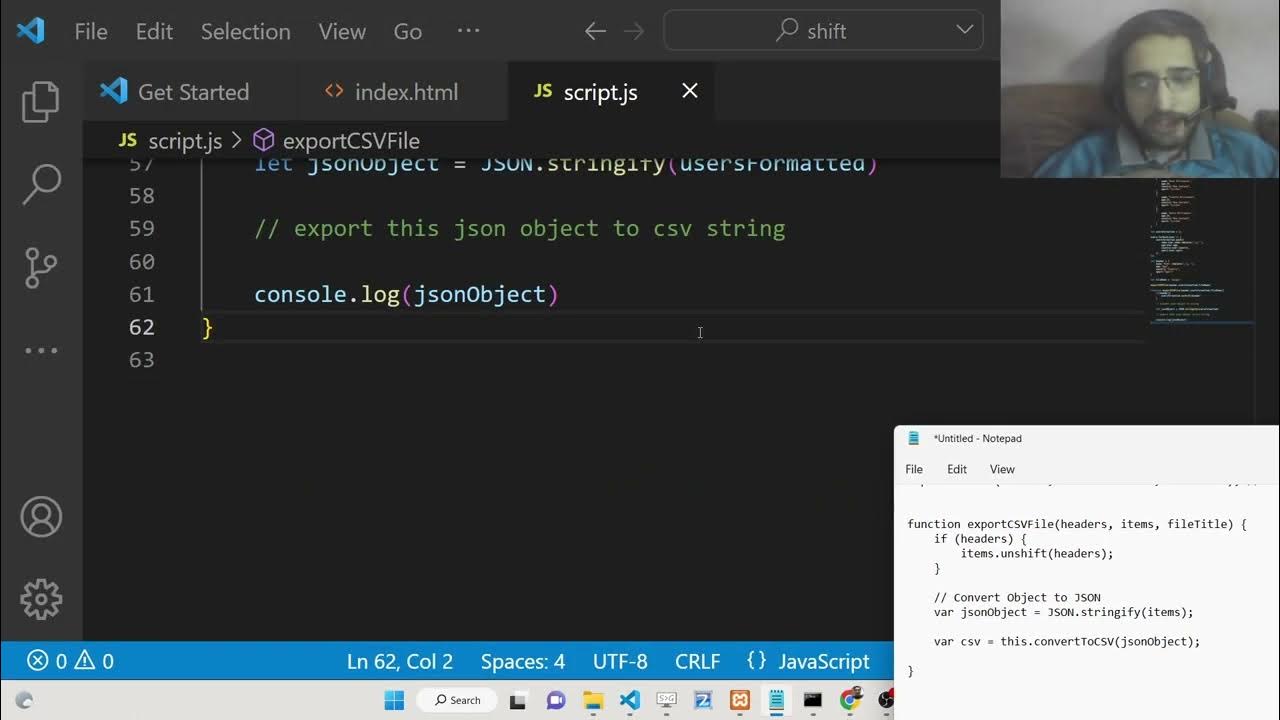Close the script.js editor tab
Viewport: 1280px width, 720px height.
(689, 91)
